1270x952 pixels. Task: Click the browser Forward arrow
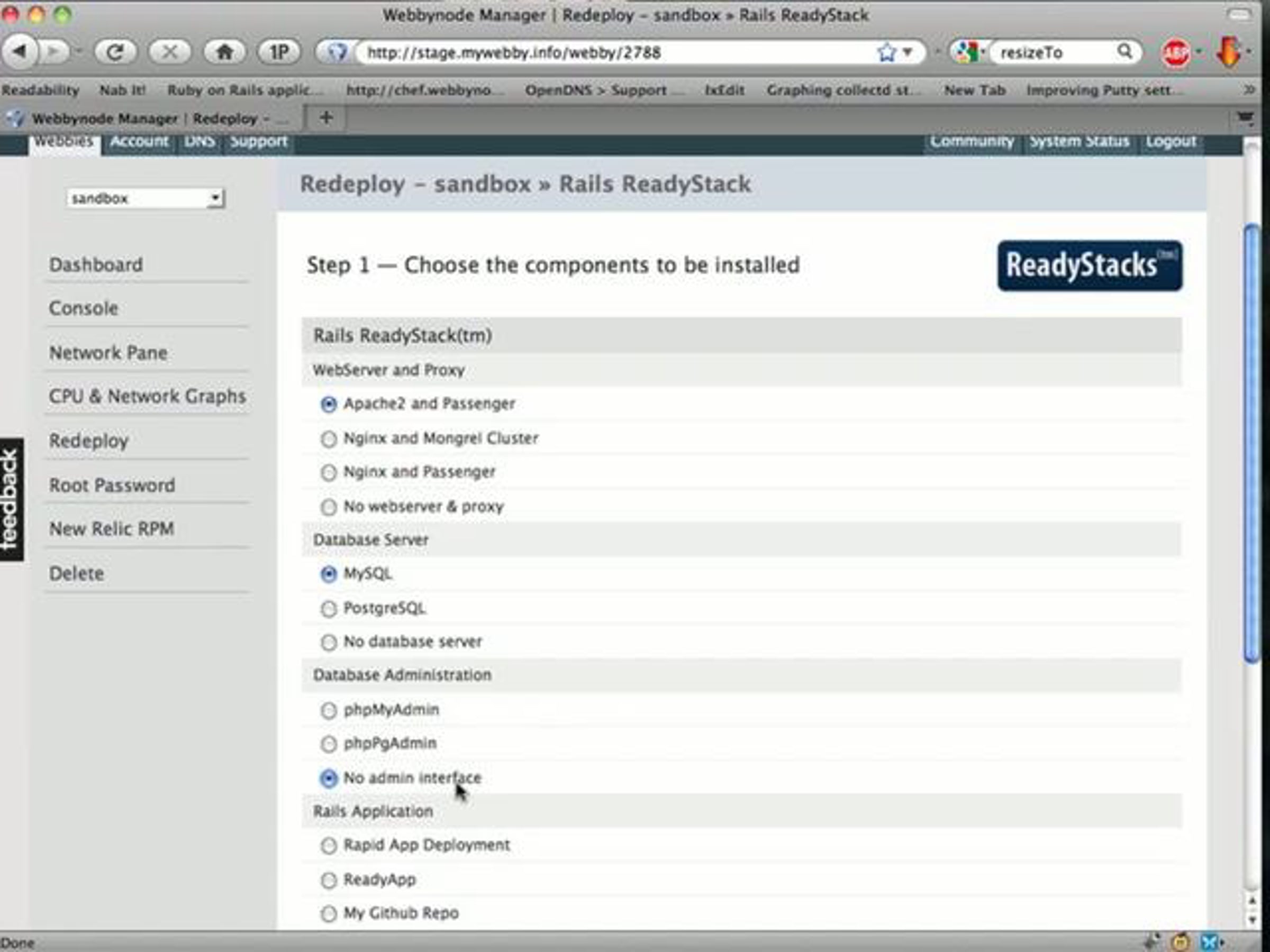(x=54, y=52)
